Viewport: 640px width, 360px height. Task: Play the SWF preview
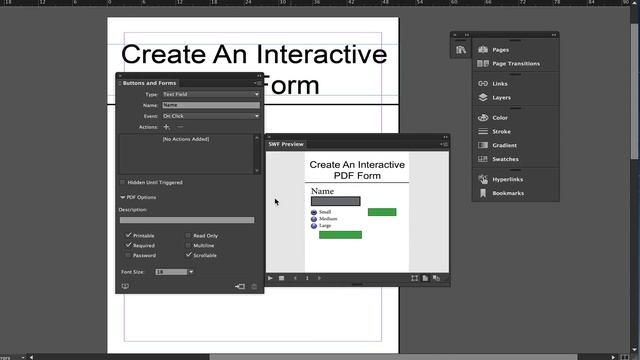point(270,278)
